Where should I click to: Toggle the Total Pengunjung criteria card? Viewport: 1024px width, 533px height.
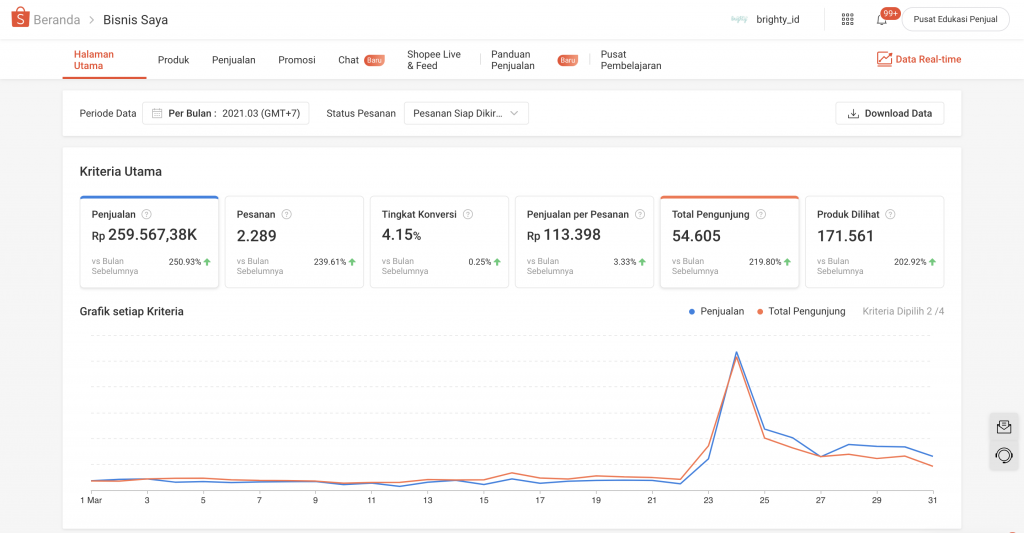(729, 242)
